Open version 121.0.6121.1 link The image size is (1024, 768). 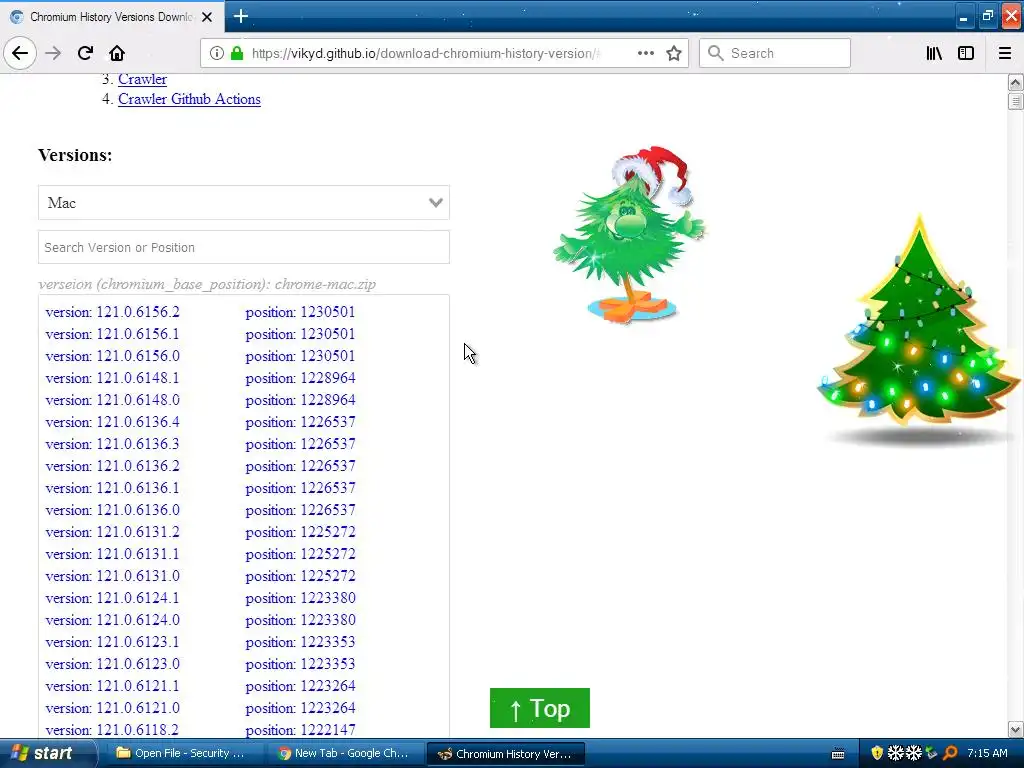pyautogui.click(x=112, y=686)
